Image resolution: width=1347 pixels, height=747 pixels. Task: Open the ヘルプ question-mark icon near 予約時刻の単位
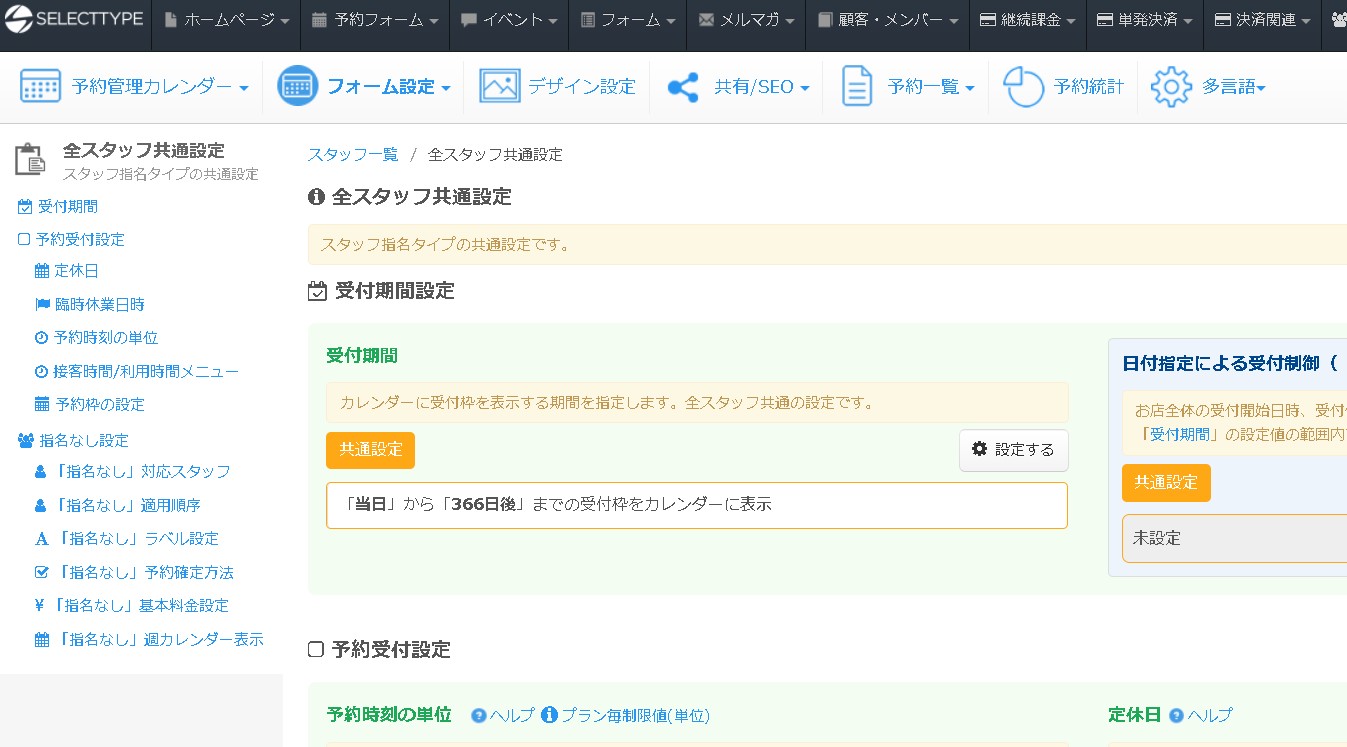[x=478, y=715]
